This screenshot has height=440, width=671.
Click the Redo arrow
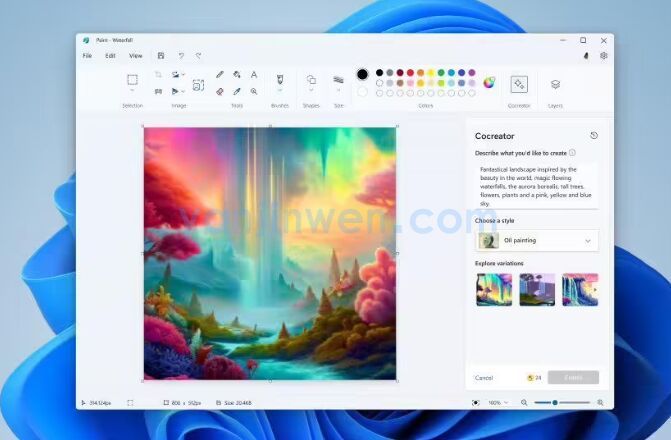(x=198, y=56)
